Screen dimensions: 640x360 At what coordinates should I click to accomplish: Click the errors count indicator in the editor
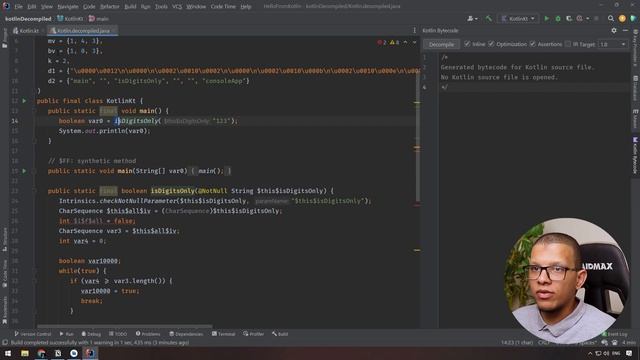382,42
